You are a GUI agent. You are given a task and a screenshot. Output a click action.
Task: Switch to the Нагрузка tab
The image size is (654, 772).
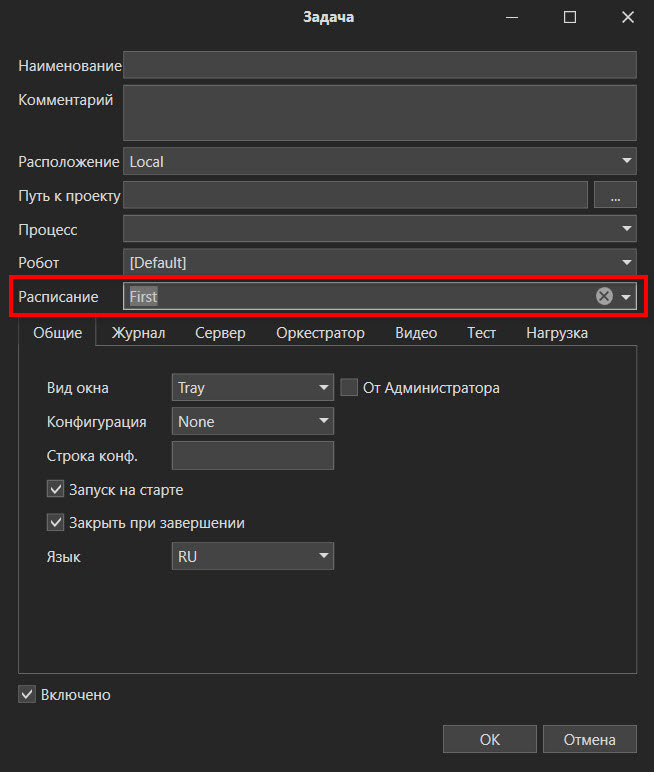tap(557, 333)
